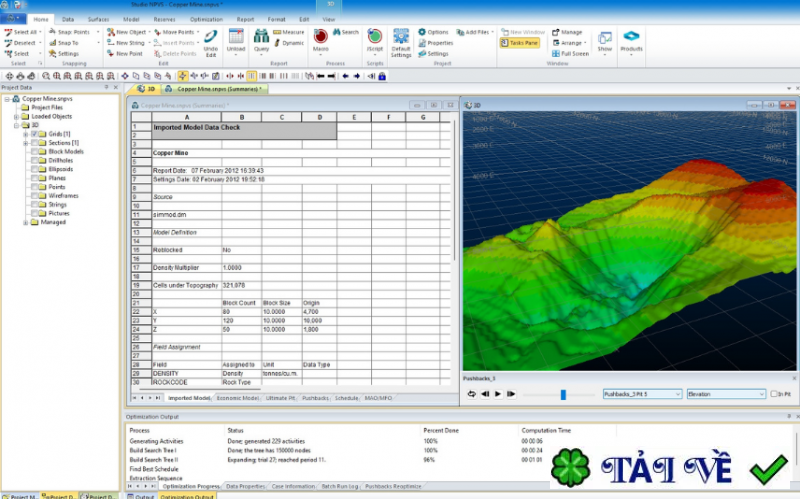Click the Macro record icon
Image resolution: width=800 pixels, height=499 pixels.
[320, 38]
